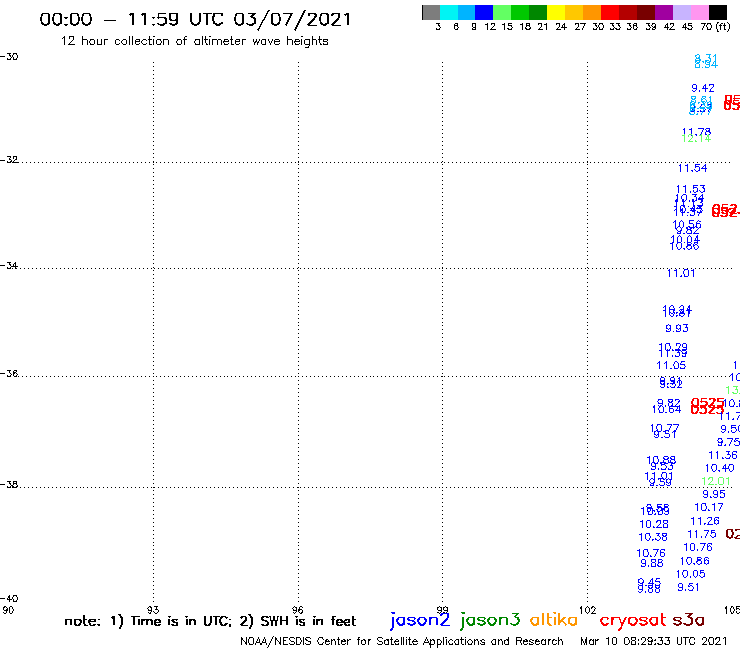Click the wave height value 10.86
This screenshot has width=740, height=650.
coord(694,561)
